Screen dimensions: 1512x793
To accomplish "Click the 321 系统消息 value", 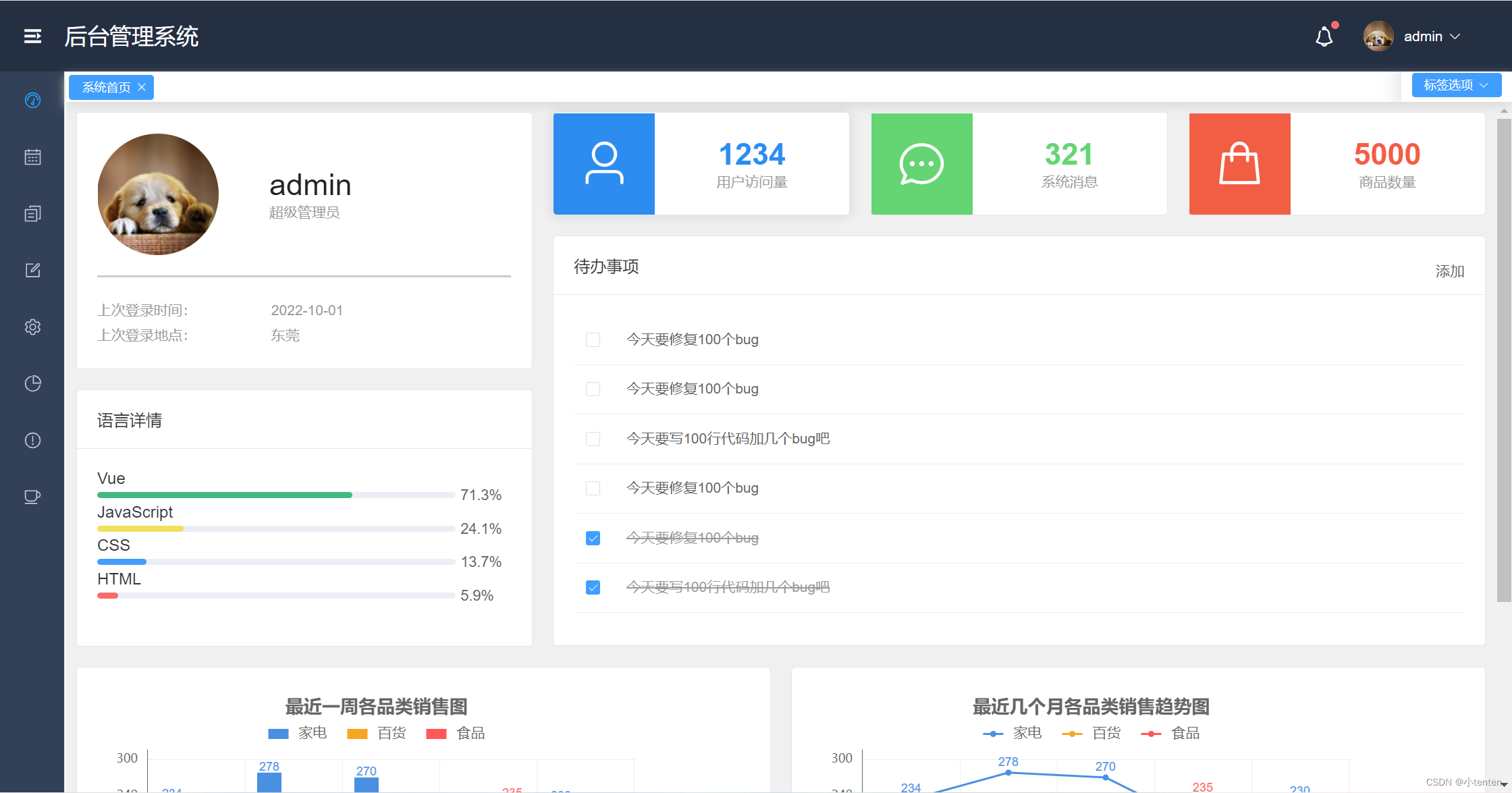I will pos(1069,155).
